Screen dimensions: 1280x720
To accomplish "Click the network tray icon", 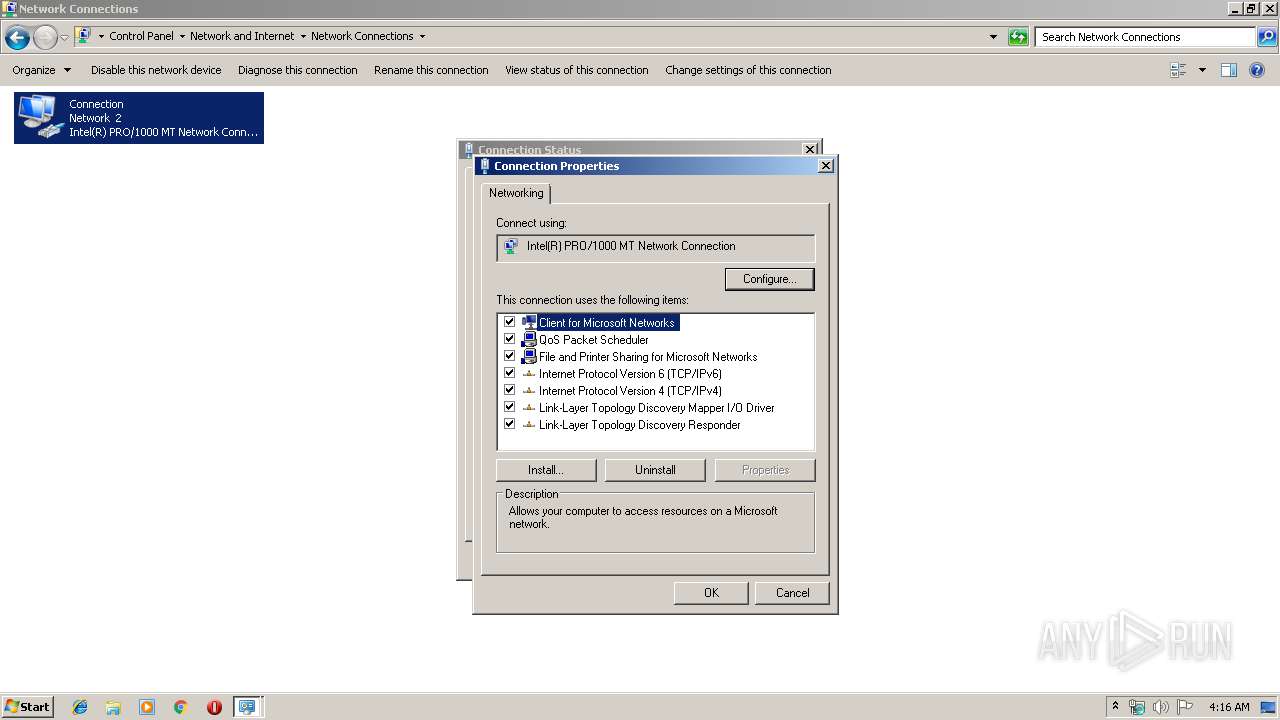I will 1137,707.
